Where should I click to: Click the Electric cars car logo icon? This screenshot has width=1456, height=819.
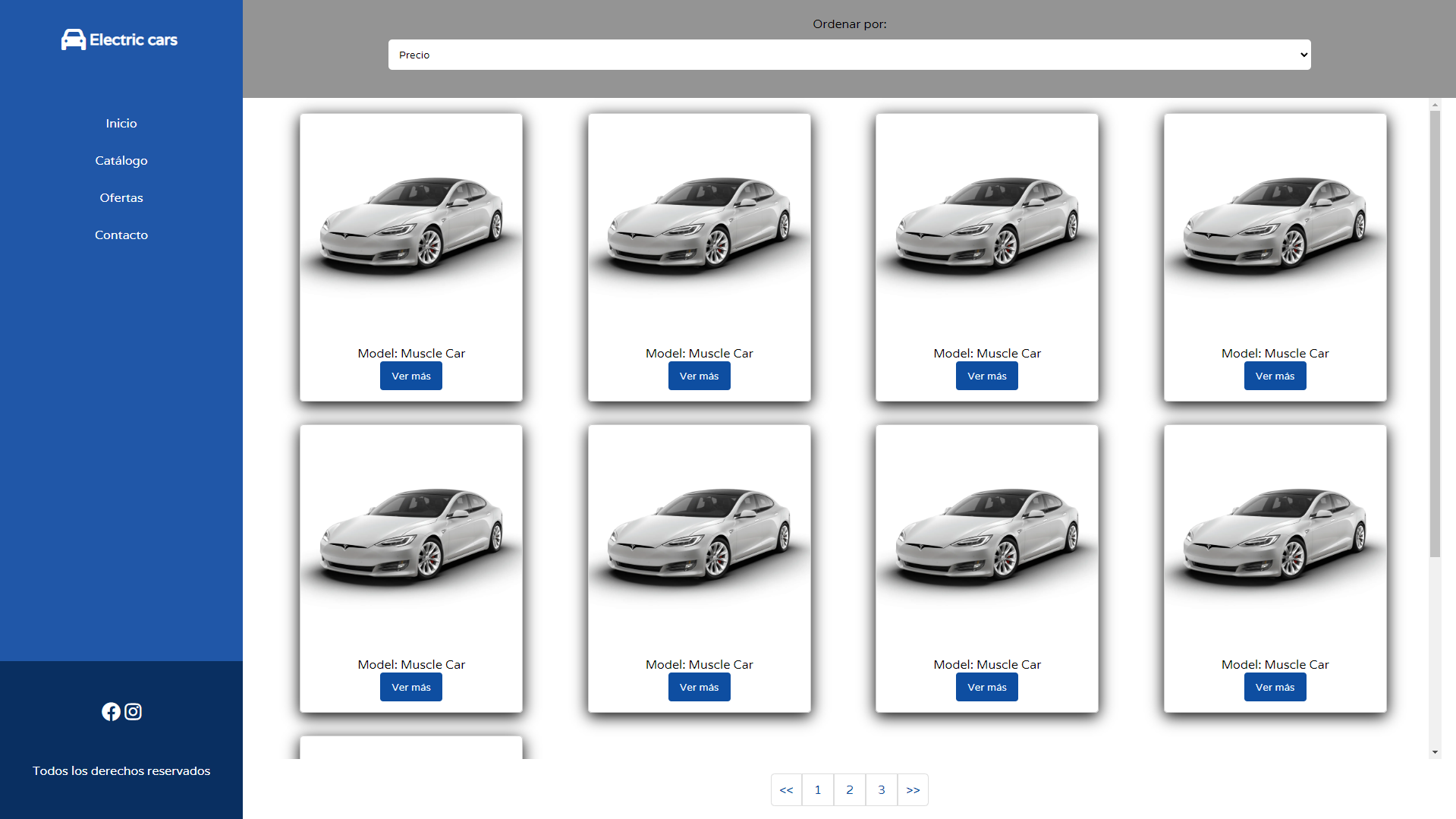pyautogui.click(x=74, y=39)
